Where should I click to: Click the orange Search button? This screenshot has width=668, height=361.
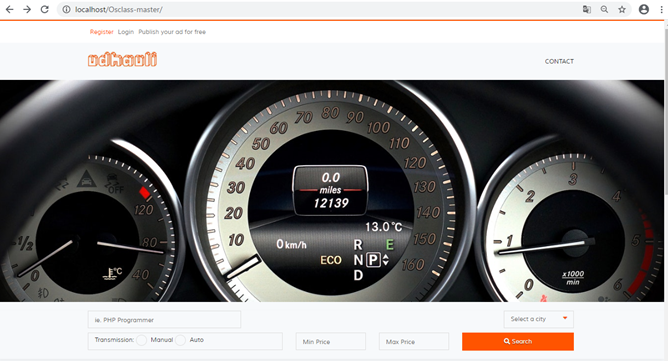click(518, 341)
